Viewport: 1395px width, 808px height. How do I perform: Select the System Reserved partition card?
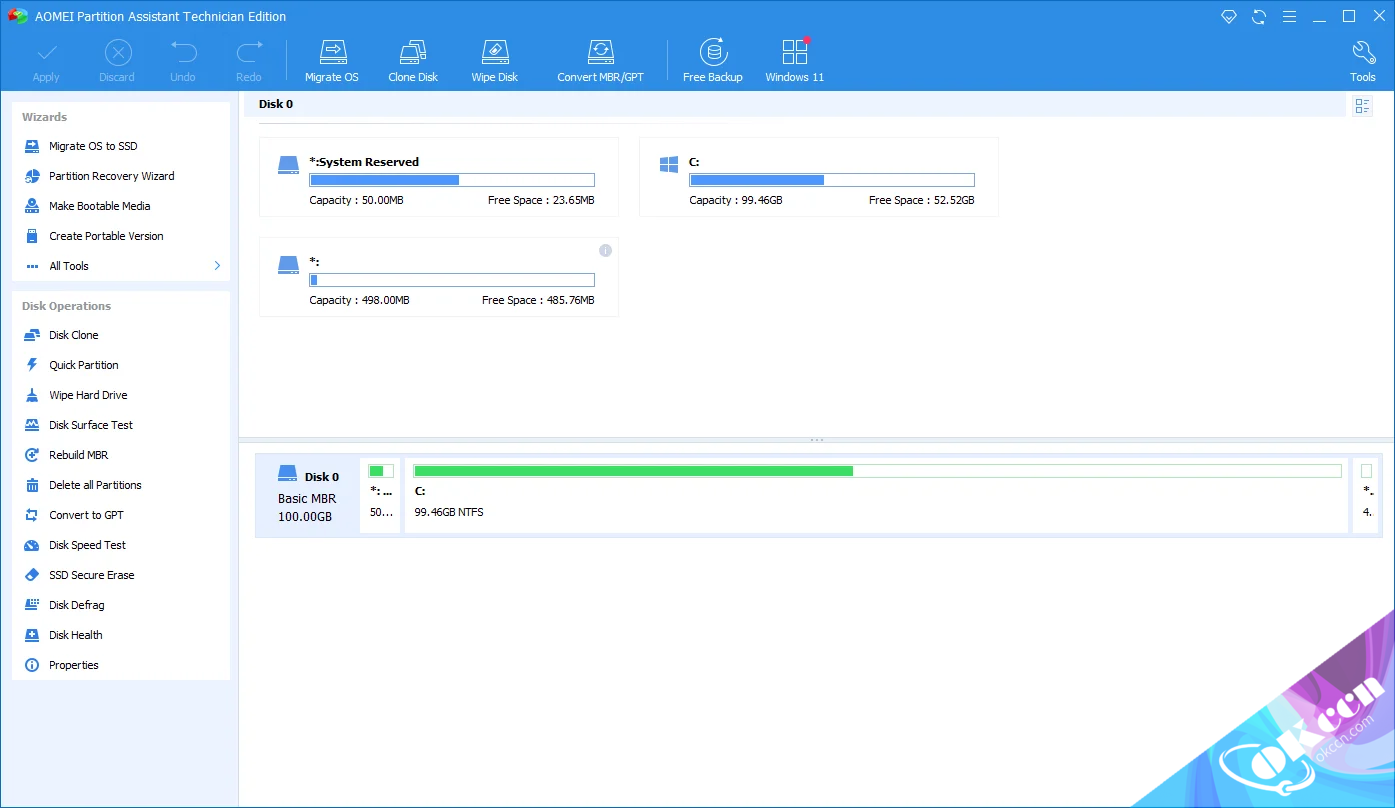point(439,177)
